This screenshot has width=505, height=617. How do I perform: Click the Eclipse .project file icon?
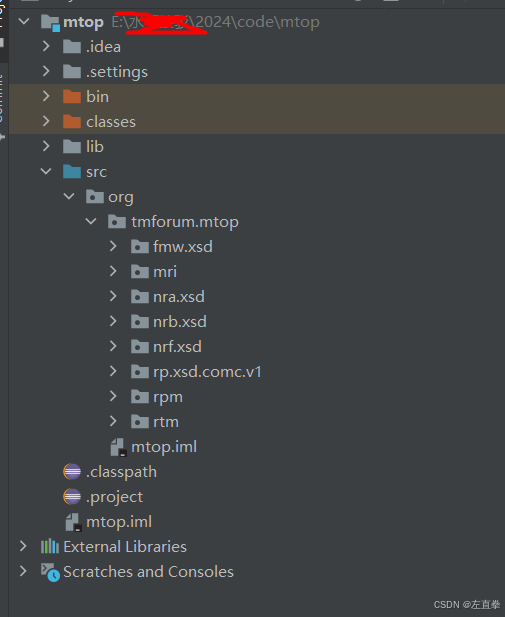[72, 497]
